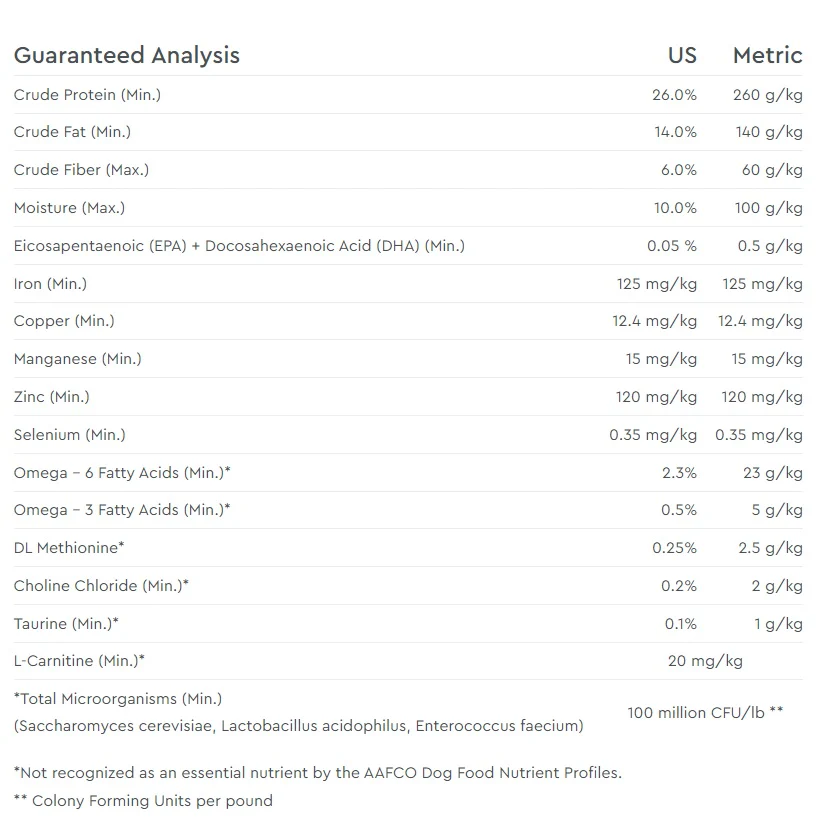Click the Zinc (Min.) row label
Screen dimensions: 819x820
pos(52,397)
